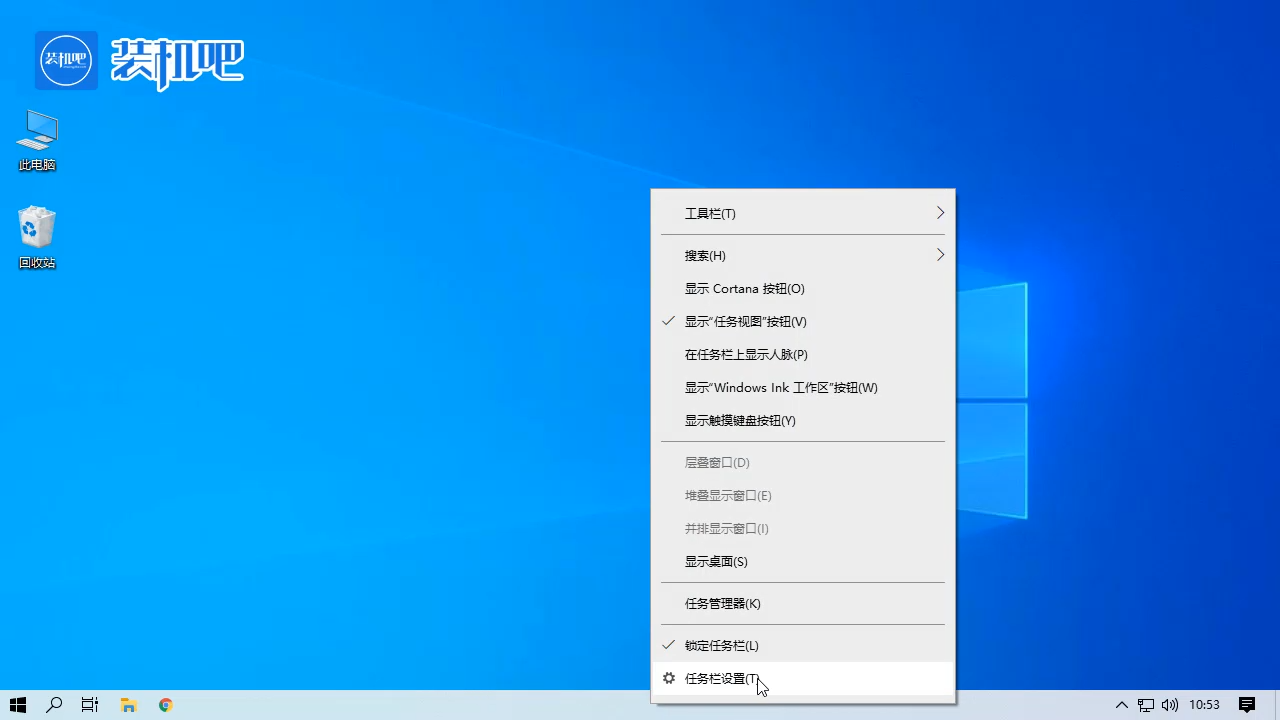Enable 显示 Cortana 按钮 option
This screenshot has height=720, width=1280.
click(744, 288)
